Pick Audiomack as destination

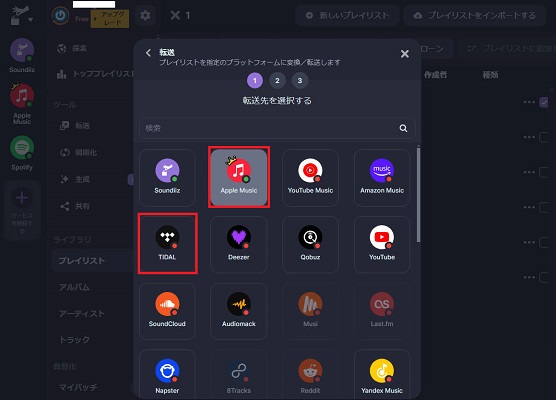coord(239,311)
